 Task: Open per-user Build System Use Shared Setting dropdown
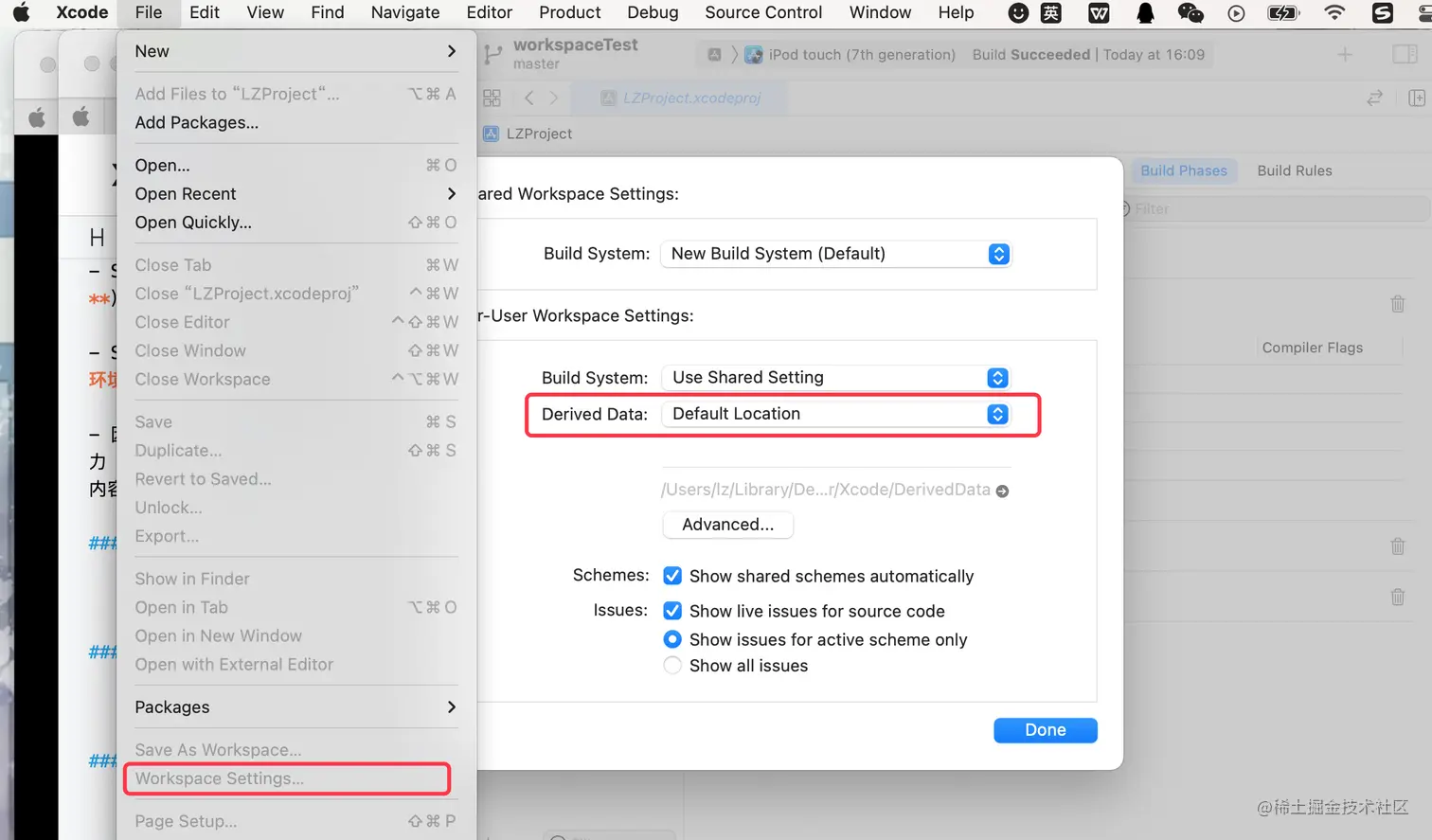pyautogui.click(x=835, y=378)
